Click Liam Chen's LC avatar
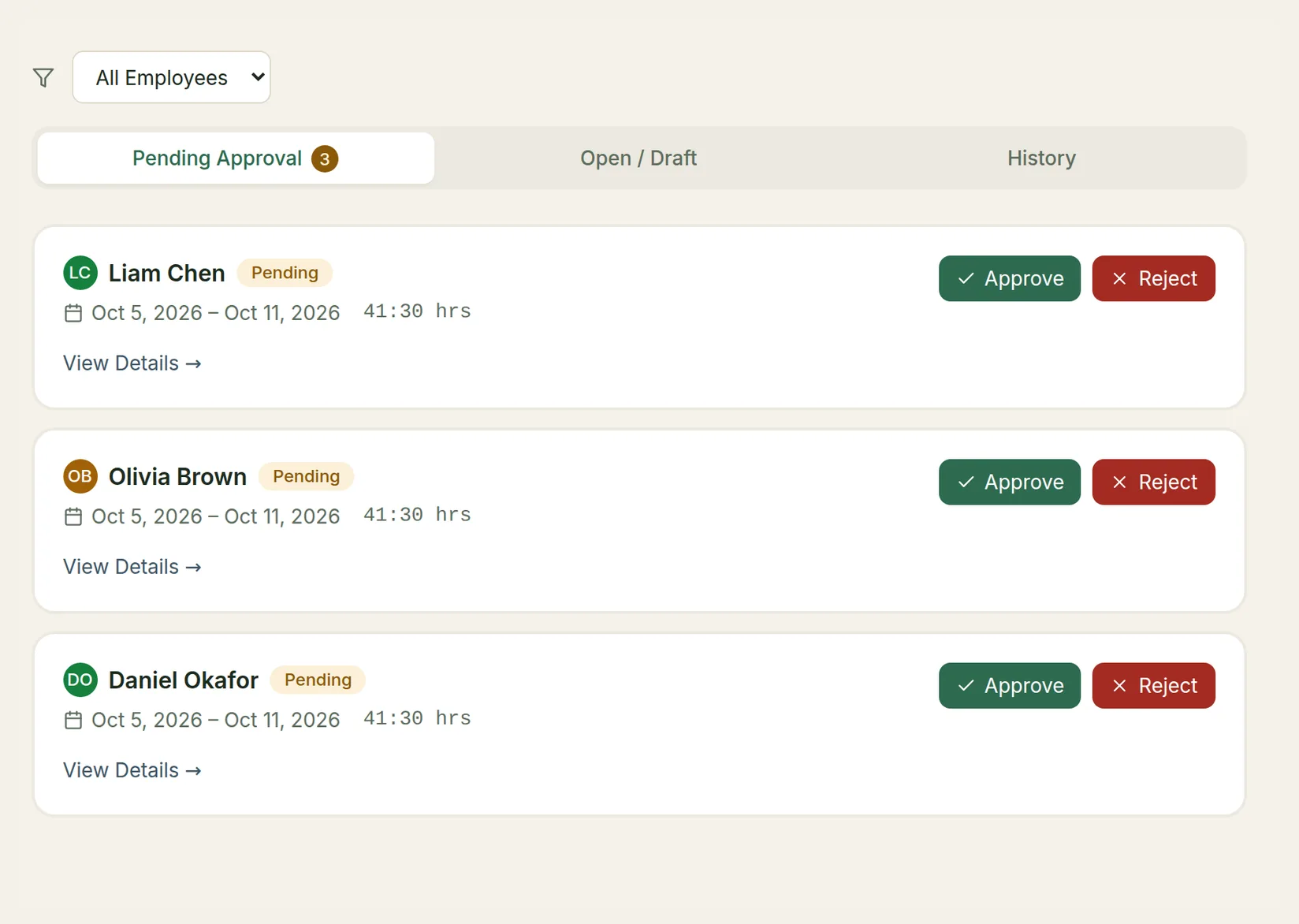1299x924 pixels. 80,273
